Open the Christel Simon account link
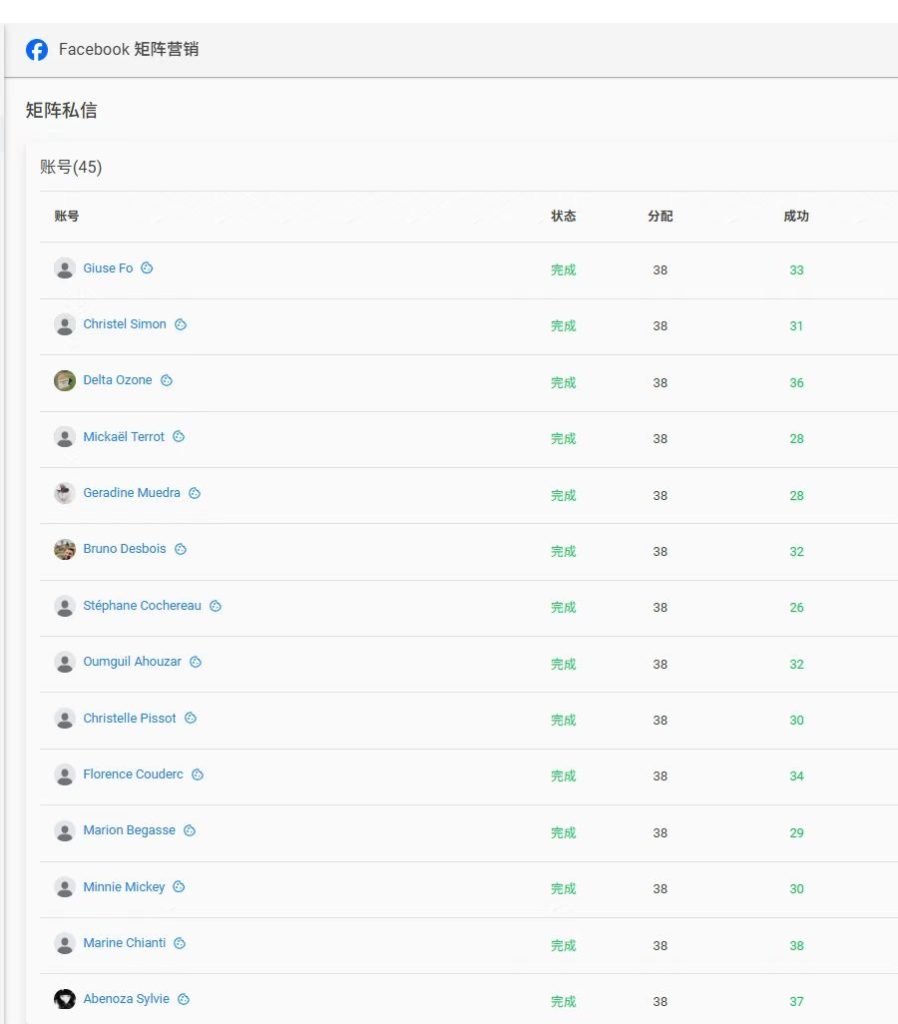898x1024 pixels. click(x=125, y=324)
